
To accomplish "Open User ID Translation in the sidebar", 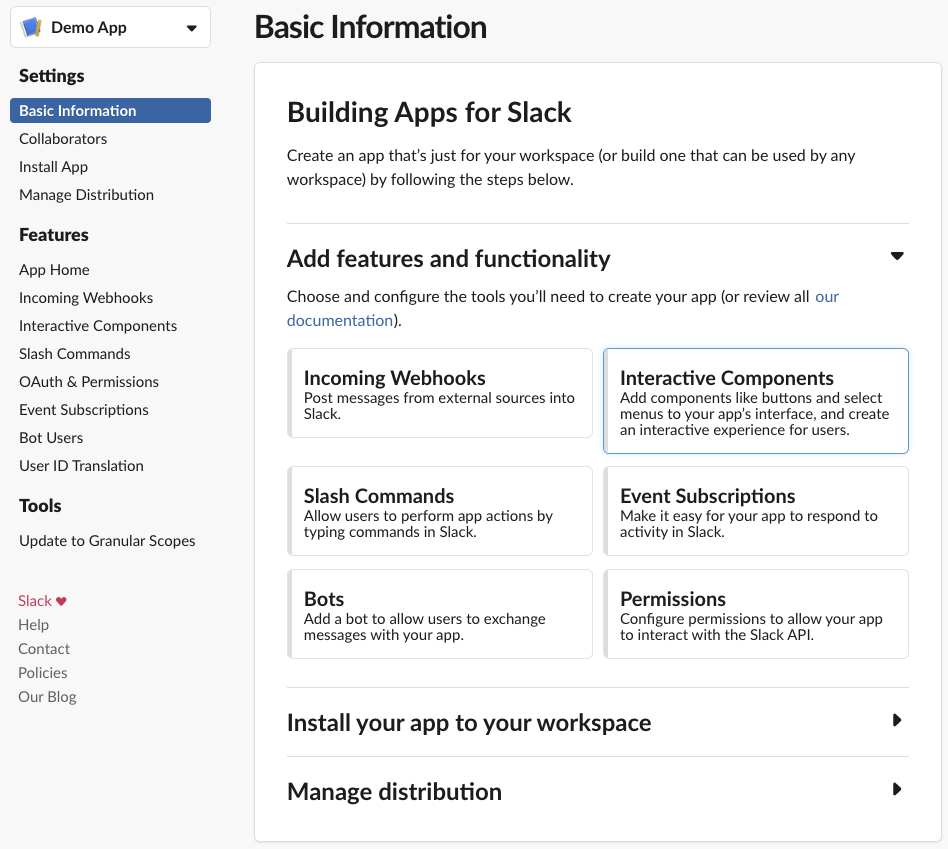I will tap(81, 466).
